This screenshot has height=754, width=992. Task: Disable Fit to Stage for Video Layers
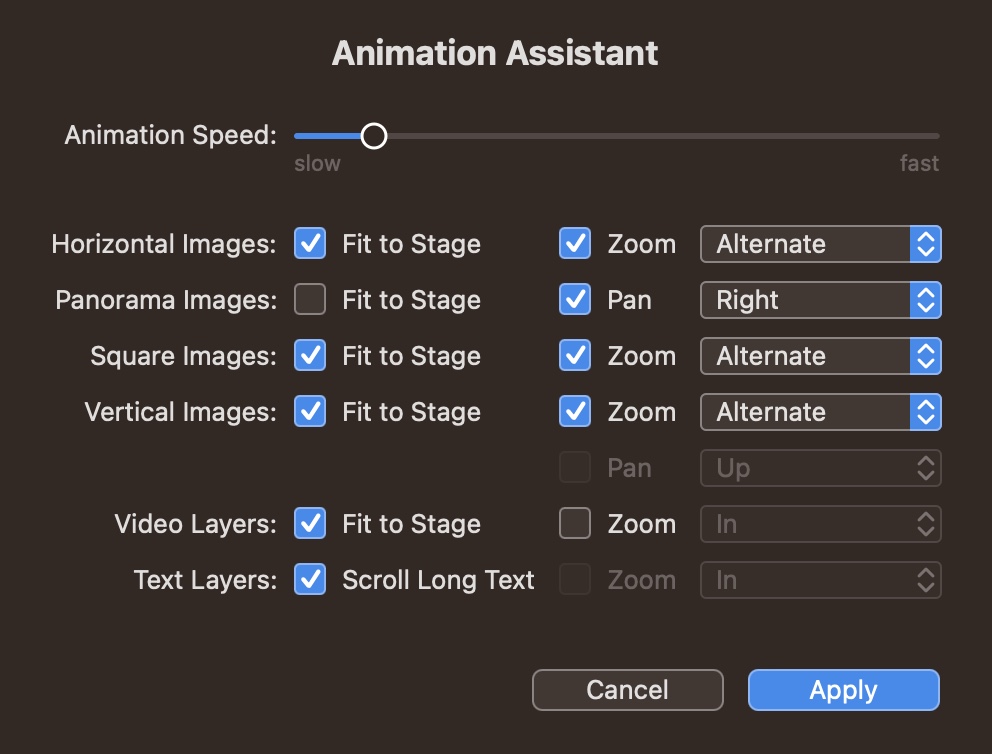[x=310, y=524]
